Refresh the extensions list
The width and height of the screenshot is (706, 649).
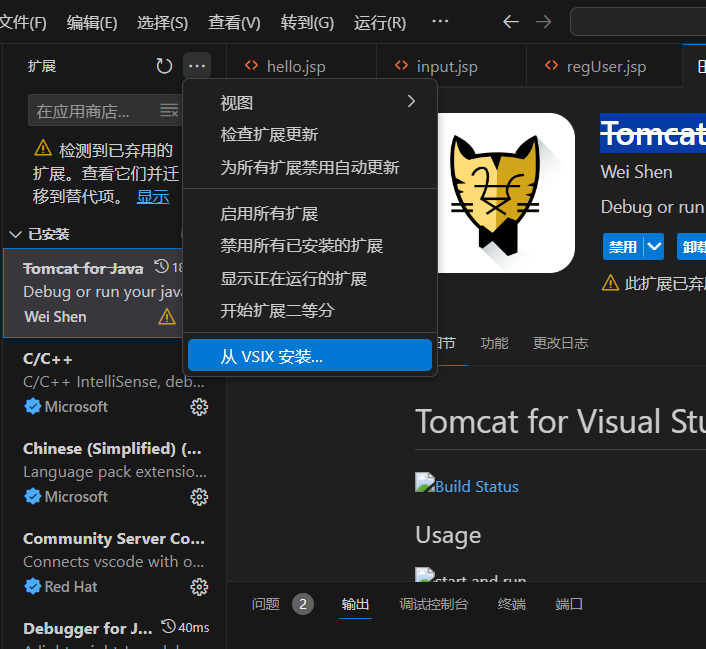[x=164, y=66]
